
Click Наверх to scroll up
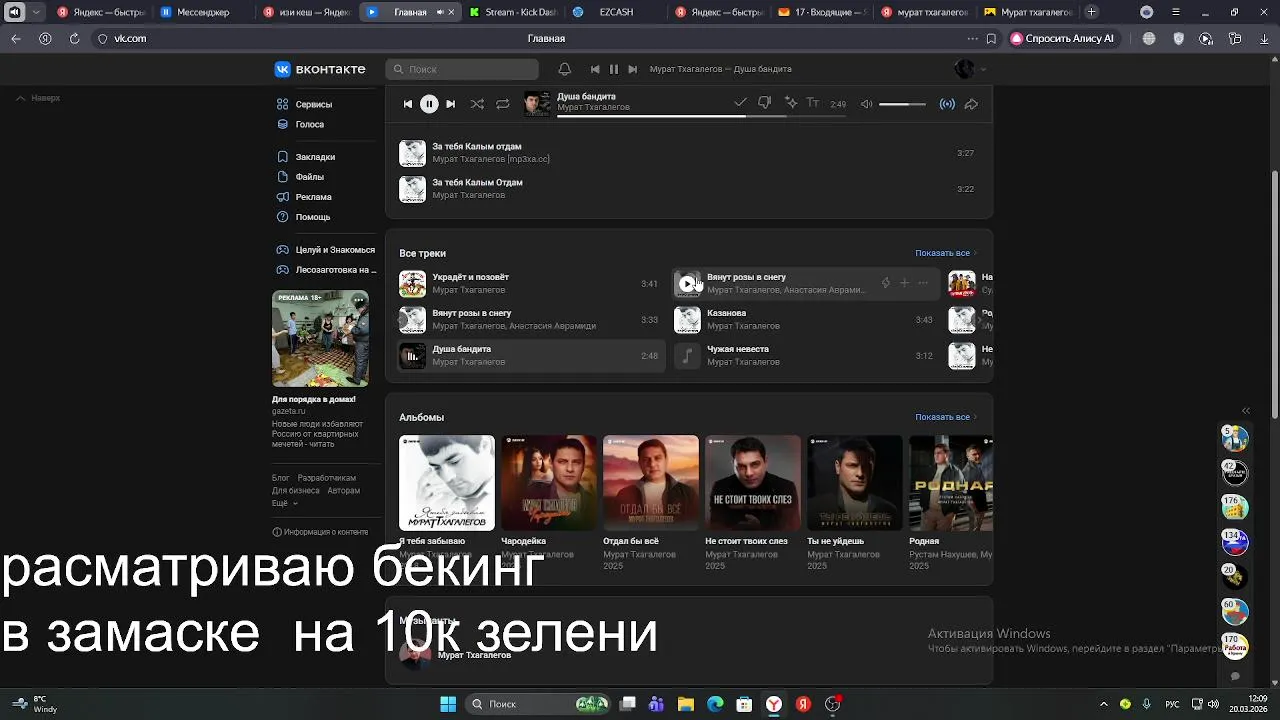[x=38, y=98]
